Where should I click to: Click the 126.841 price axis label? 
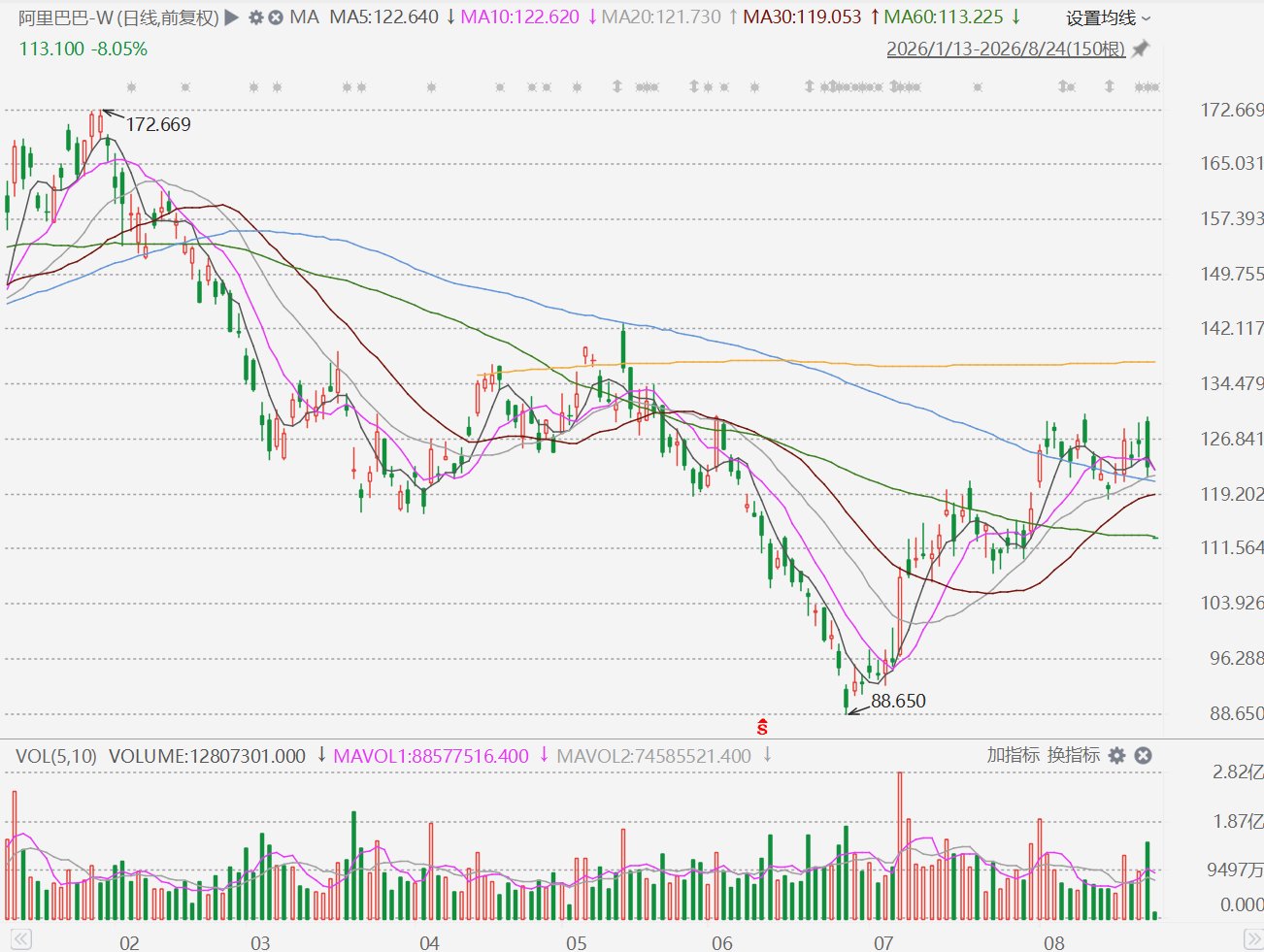point(1232,439)
